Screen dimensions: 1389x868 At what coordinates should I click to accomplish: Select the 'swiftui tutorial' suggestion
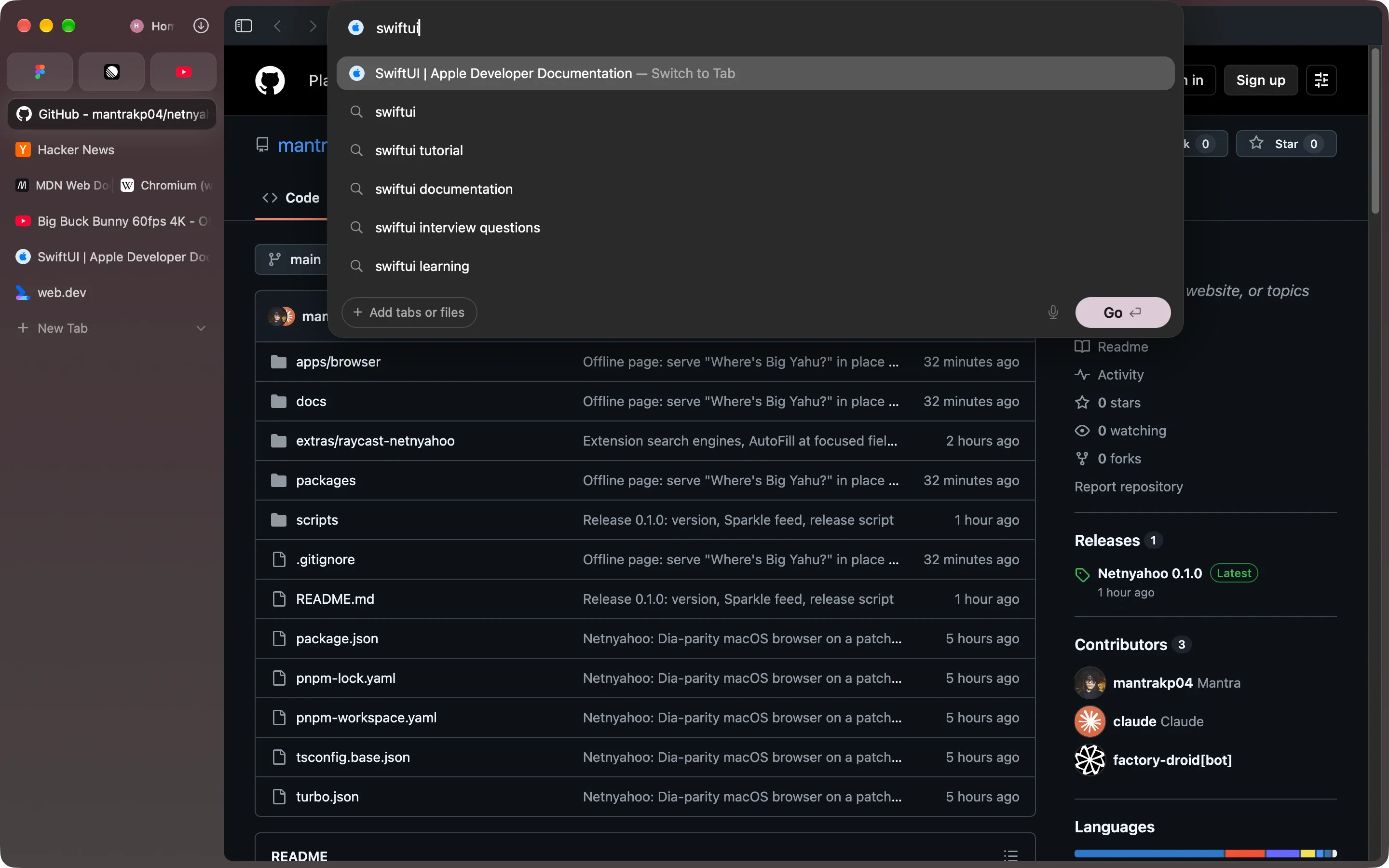[755, 150]
